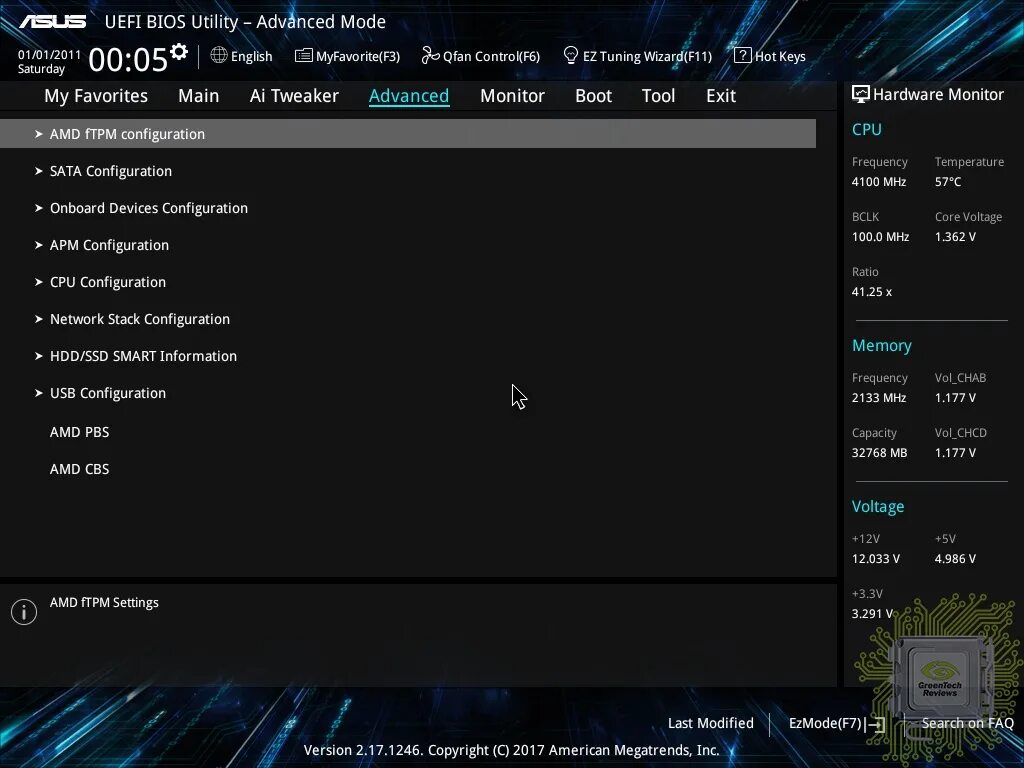
Task: Click the settings gear next to the clock
Action: click(x=179, y=52)
